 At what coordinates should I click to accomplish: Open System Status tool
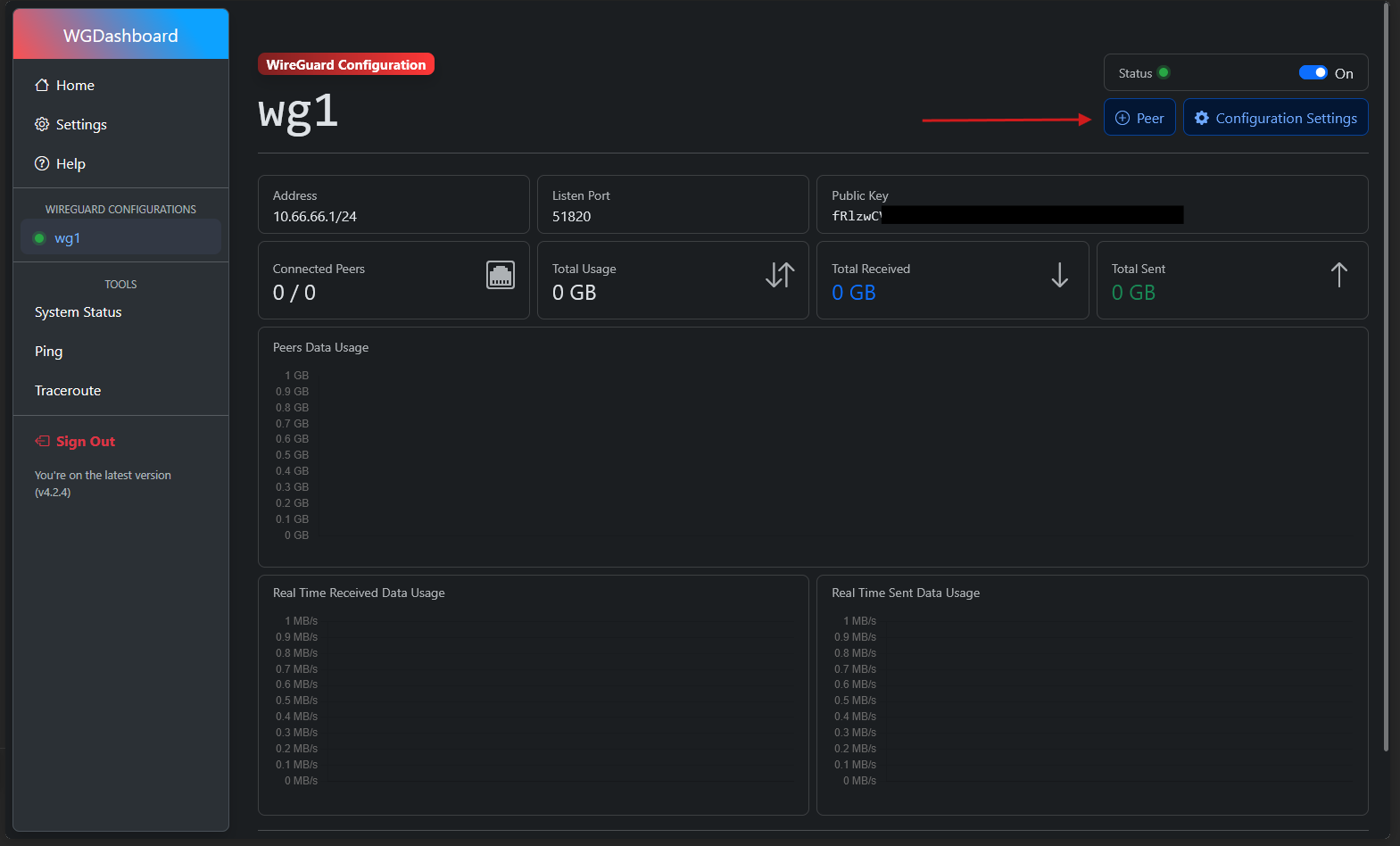click(x=79, y=312)
